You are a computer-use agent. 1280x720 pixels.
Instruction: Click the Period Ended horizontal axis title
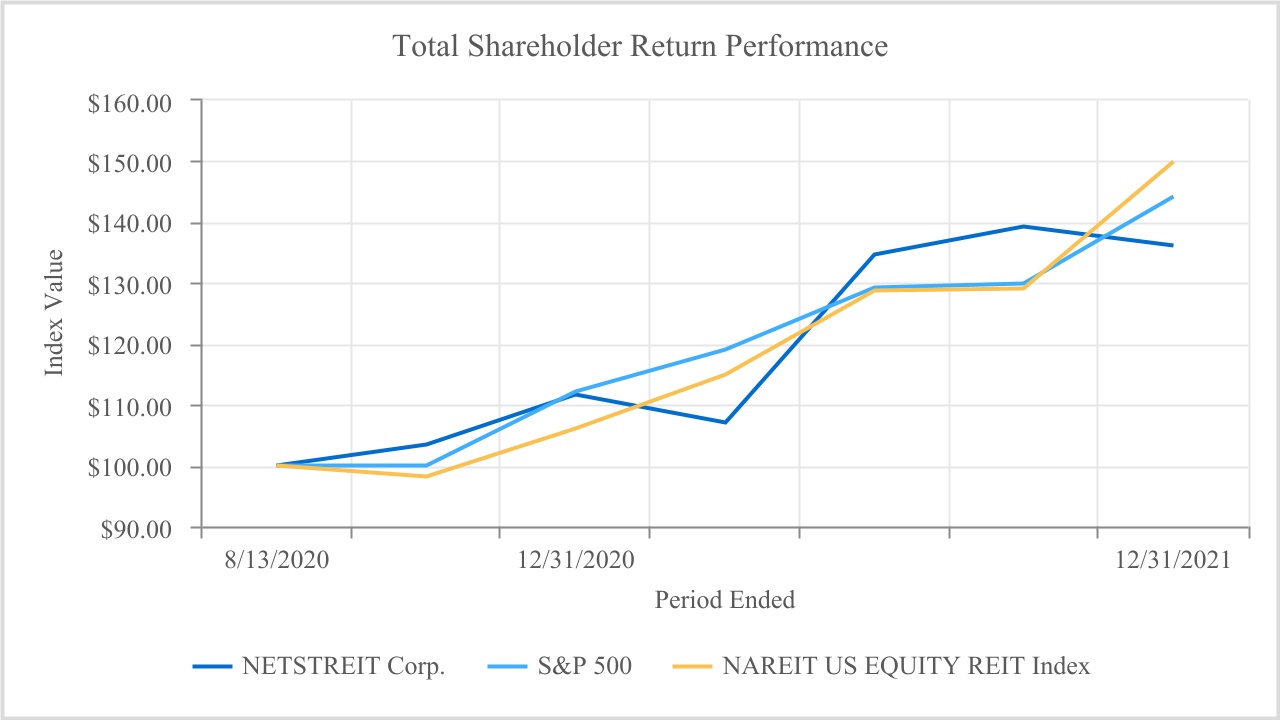coord(725,600)
